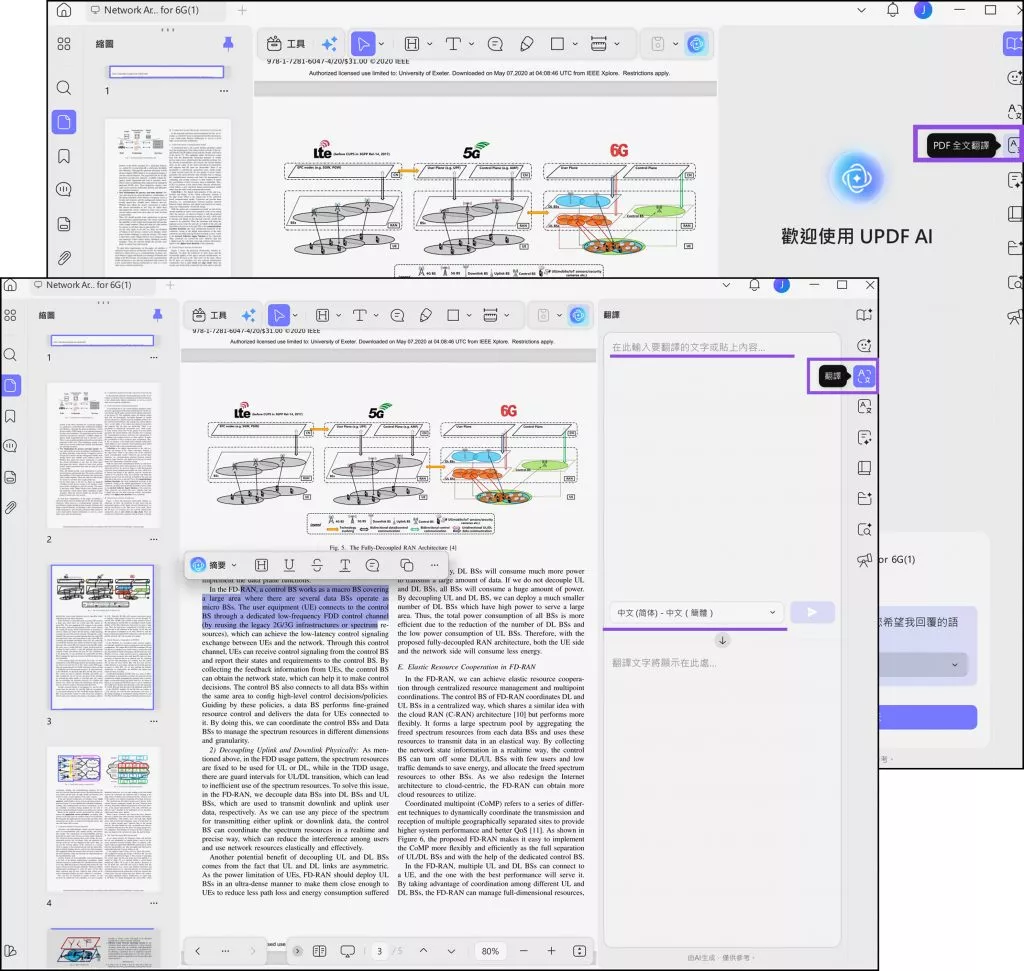Expand the cursor tool options dropdown

(295, 315)
